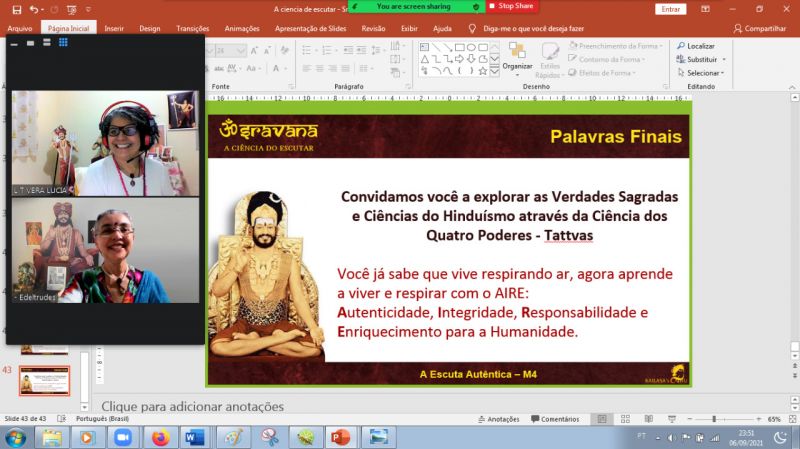Toggle Comentários pane in status bar
Viewport: 800px width, 449px height.
tap(555, 419)
